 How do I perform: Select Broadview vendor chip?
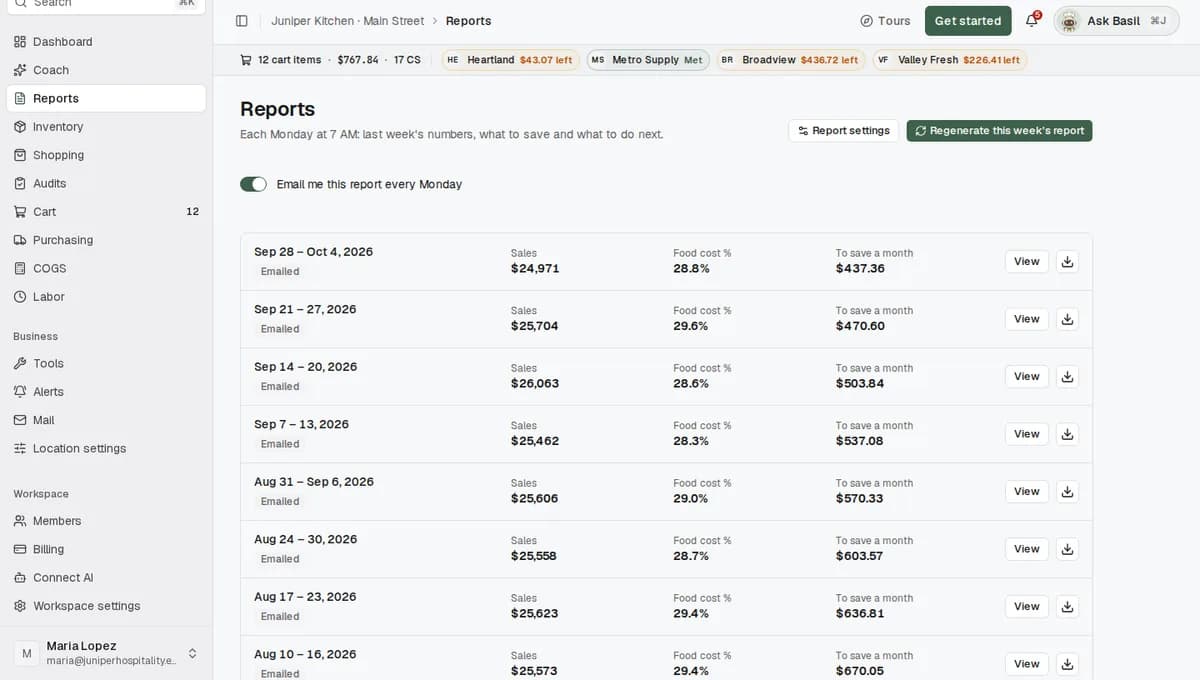point(790,60)
